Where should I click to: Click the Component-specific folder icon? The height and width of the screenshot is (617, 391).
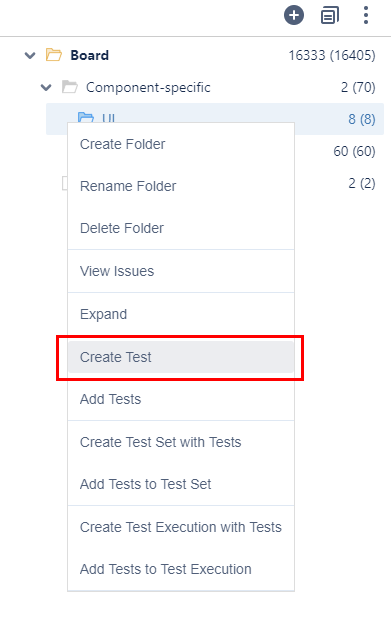coord(70,87)
